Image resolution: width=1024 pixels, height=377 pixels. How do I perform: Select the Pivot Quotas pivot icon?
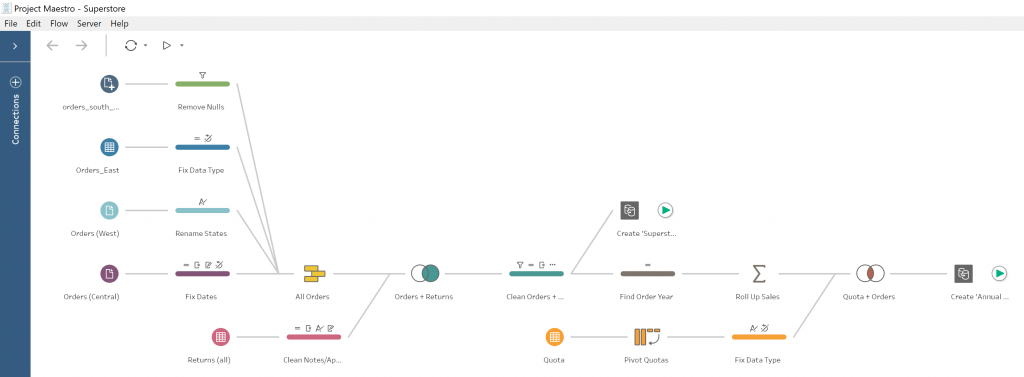pyautogui.click(x=647, y=337)
